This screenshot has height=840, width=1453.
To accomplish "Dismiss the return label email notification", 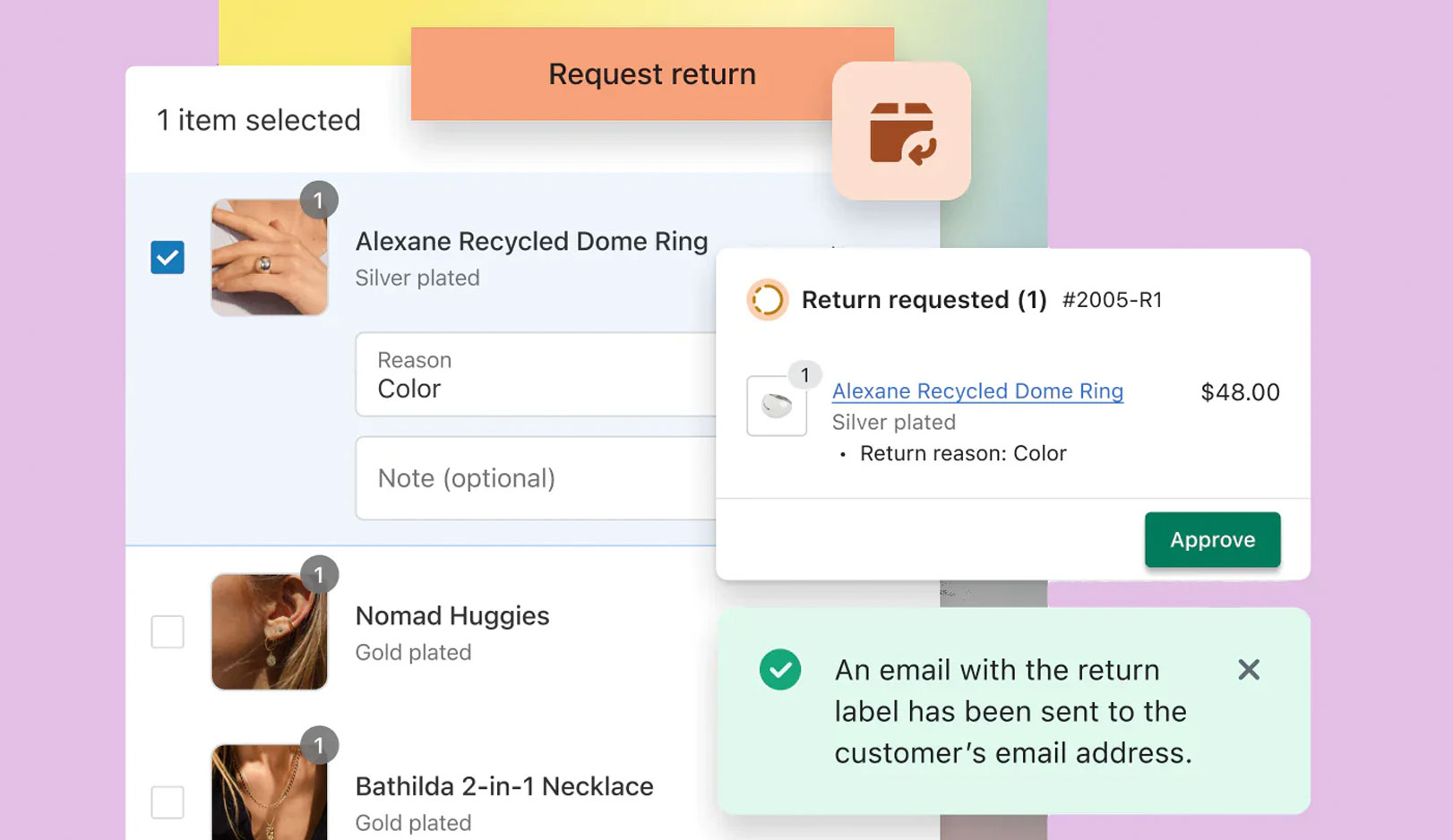I will (1249, 670).
